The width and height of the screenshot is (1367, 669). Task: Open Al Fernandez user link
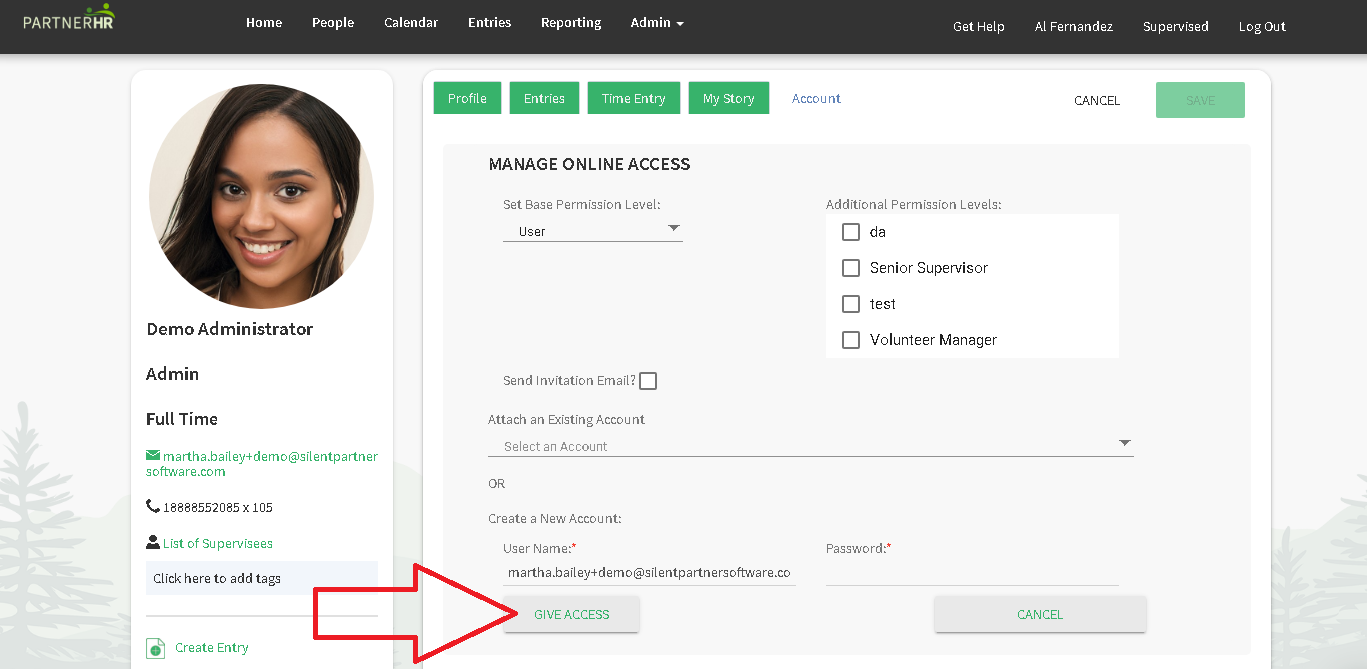point(1074,27)
